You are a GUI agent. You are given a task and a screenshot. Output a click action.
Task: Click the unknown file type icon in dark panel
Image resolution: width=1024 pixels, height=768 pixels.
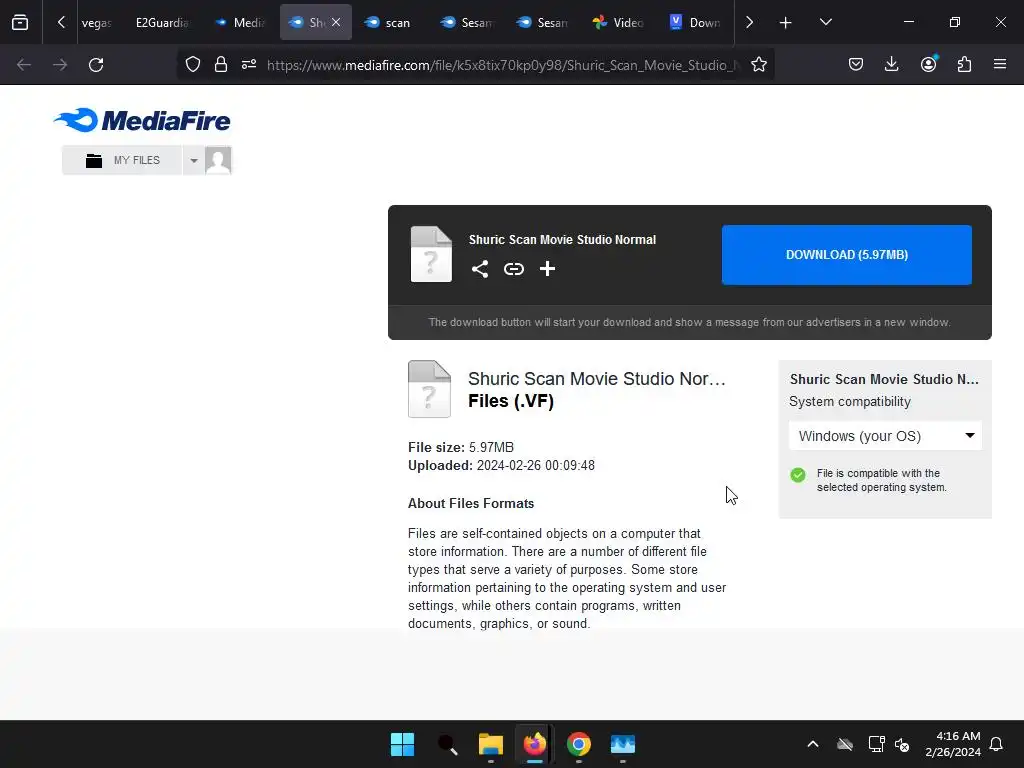(x=431, y=254)
